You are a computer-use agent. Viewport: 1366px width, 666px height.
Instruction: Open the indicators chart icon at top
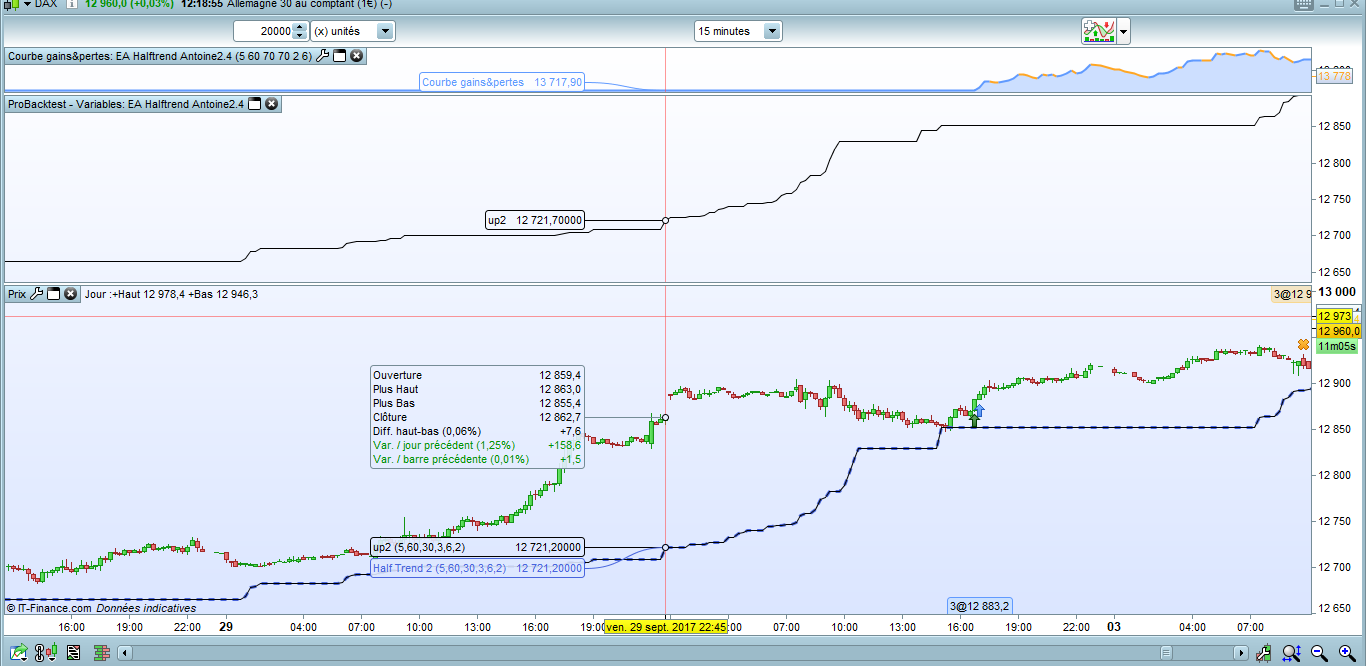1098,31
